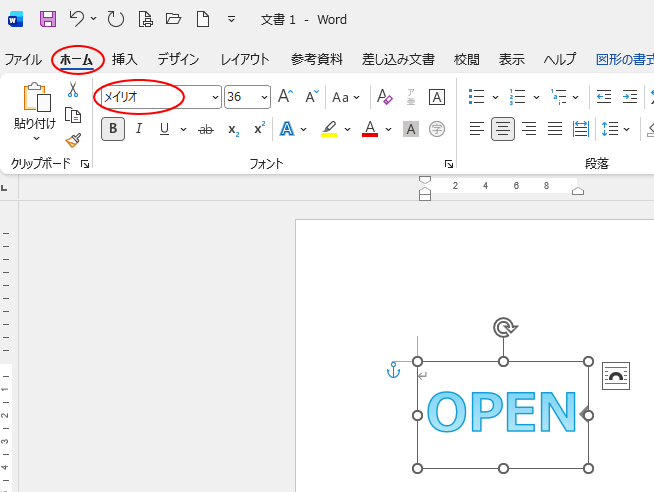Apply red font color
The width and height of the screenshot is (654, 492).
370,129
